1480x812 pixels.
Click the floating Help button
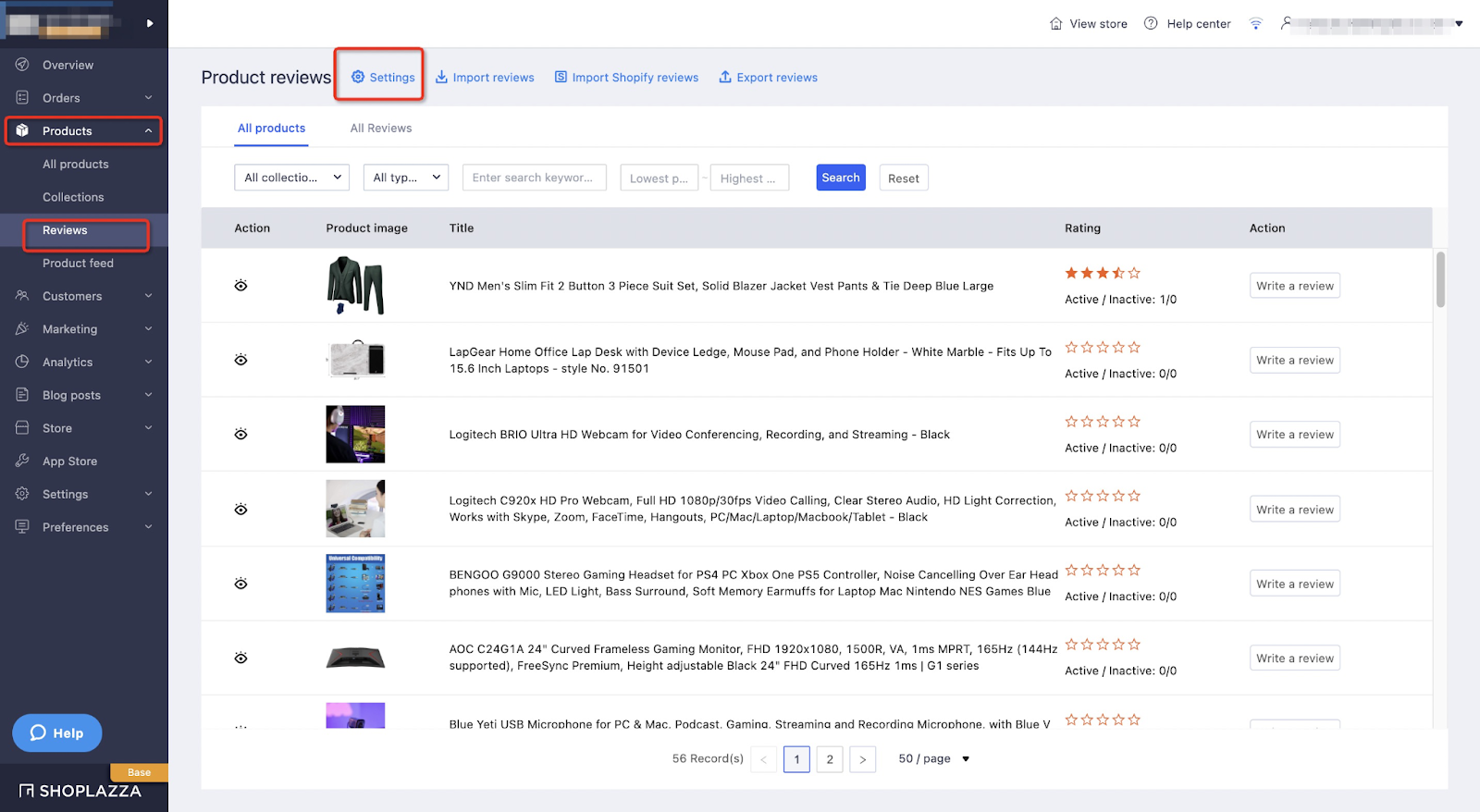[57, 732]
